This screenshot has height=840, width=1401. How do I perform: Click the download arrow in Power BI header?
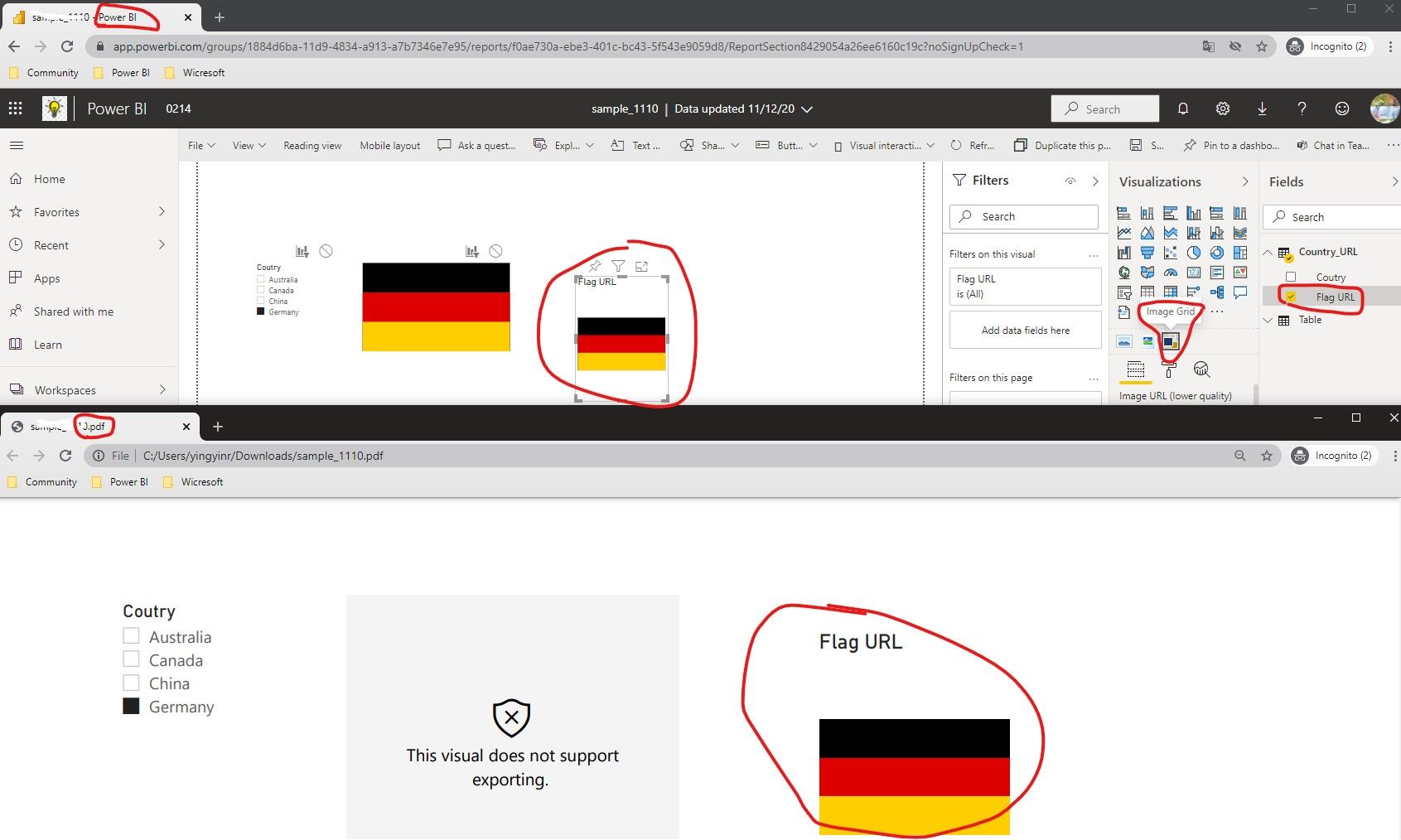[x=1262, y=109]
